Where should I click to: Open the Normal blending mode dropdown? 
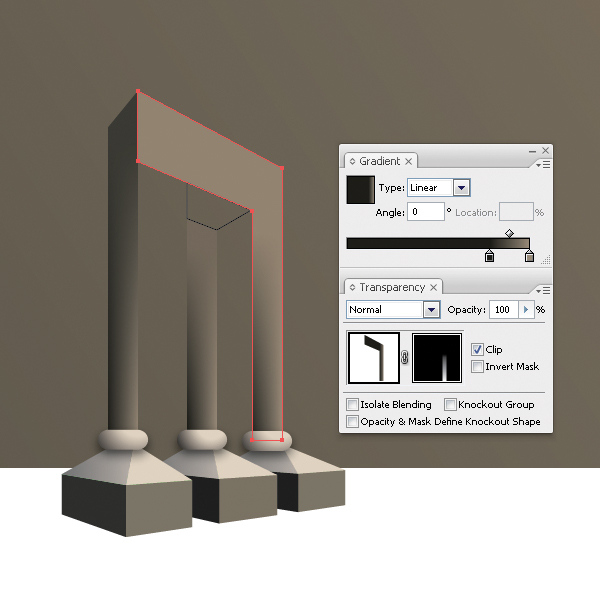pyautogui.click(x=431, y=310)
